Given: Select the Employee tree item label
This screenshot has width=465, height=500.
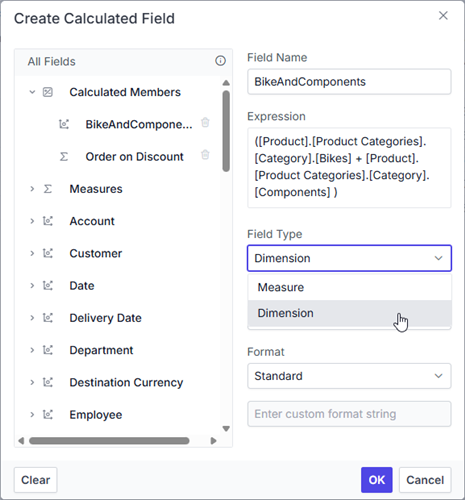Looking at the screenshot, I should pyautogui.click(x=96, y=415).
